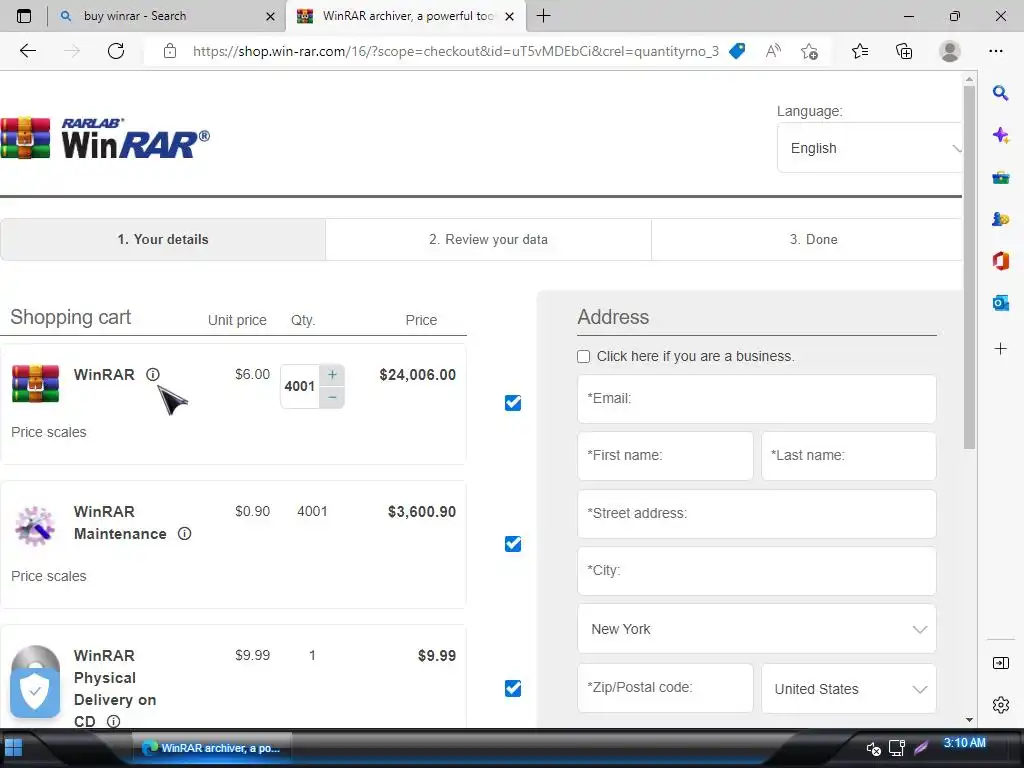The width and height of the screenshot is (1024, 768).
Task: Open the United States country dropdown
Action: tap(848, 688)
